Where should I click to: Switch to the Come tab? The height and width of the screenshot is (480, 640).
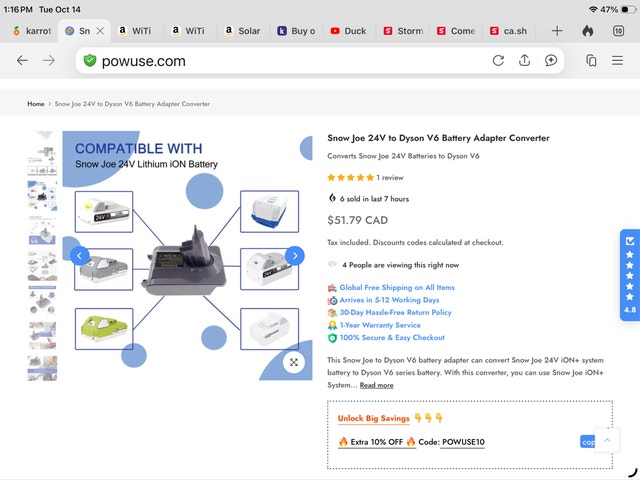[456, 31]
